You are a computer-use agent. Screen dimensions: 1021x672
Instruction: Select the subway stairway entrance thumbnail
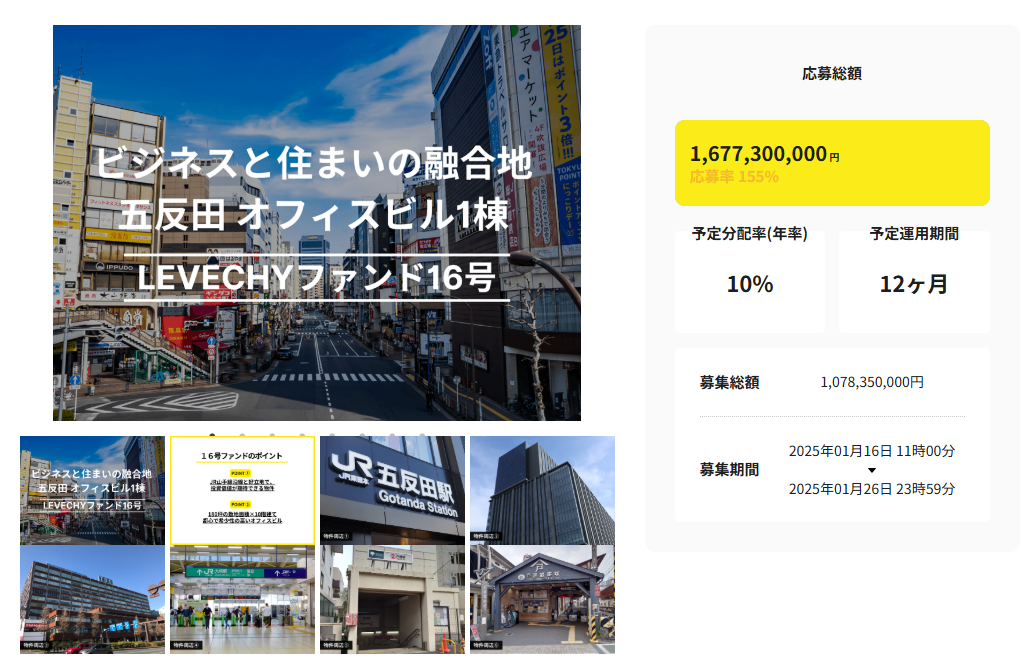click(392, 599)
